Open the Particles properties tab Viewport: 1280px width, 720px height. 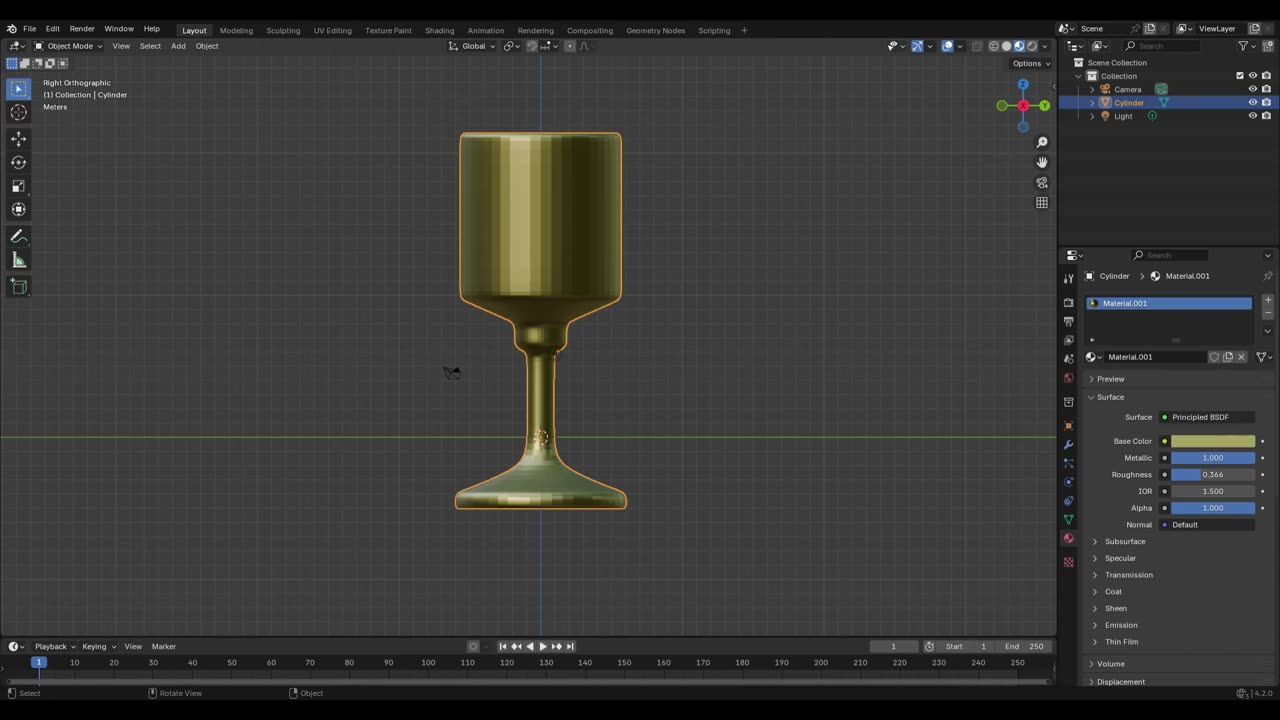point(1068,463)
